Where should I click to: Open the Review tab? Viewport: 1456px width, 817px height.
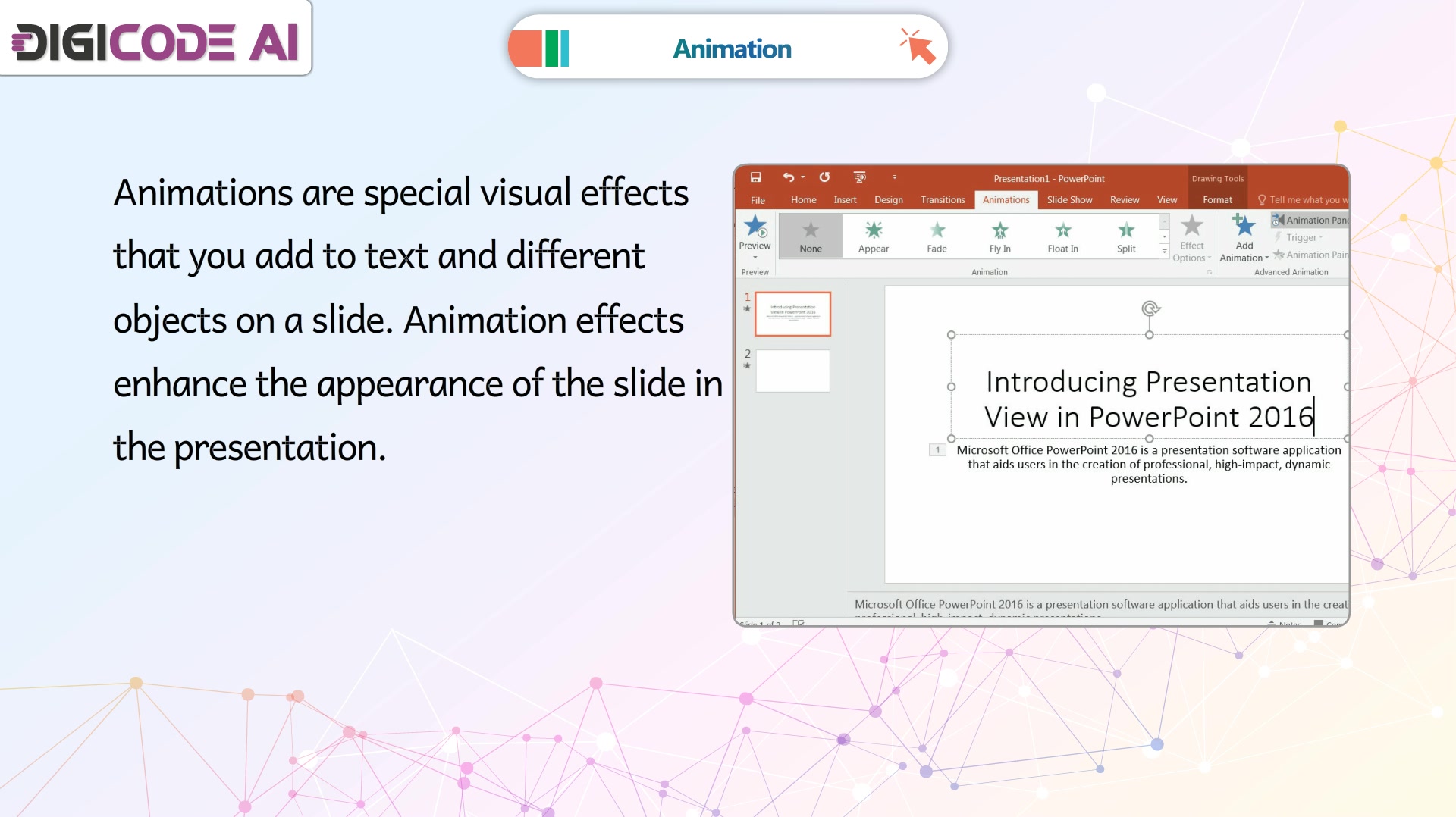point(1125,200)
